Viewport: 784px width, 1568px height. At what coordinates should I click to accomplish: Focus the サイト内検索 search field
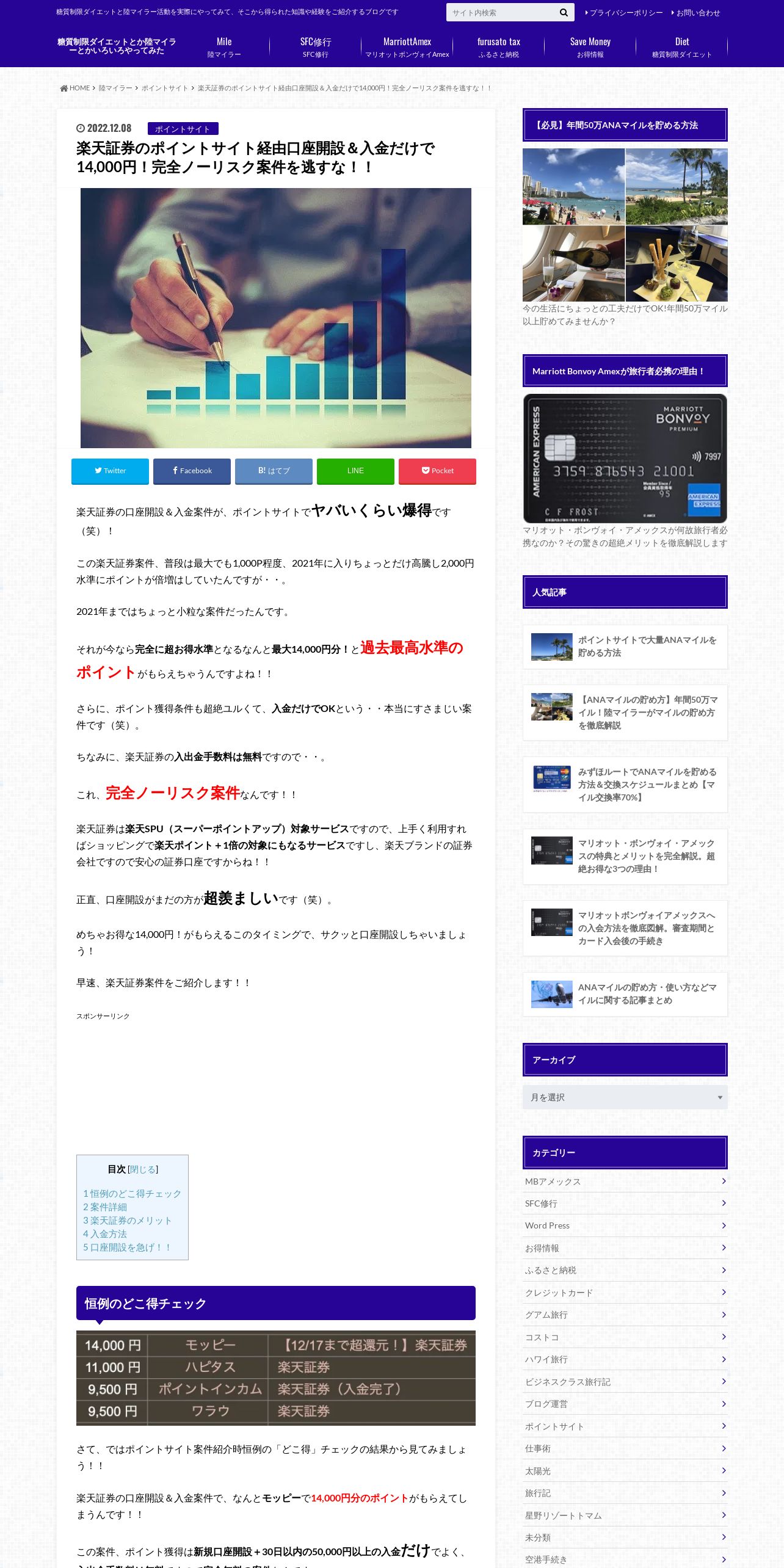501,12
